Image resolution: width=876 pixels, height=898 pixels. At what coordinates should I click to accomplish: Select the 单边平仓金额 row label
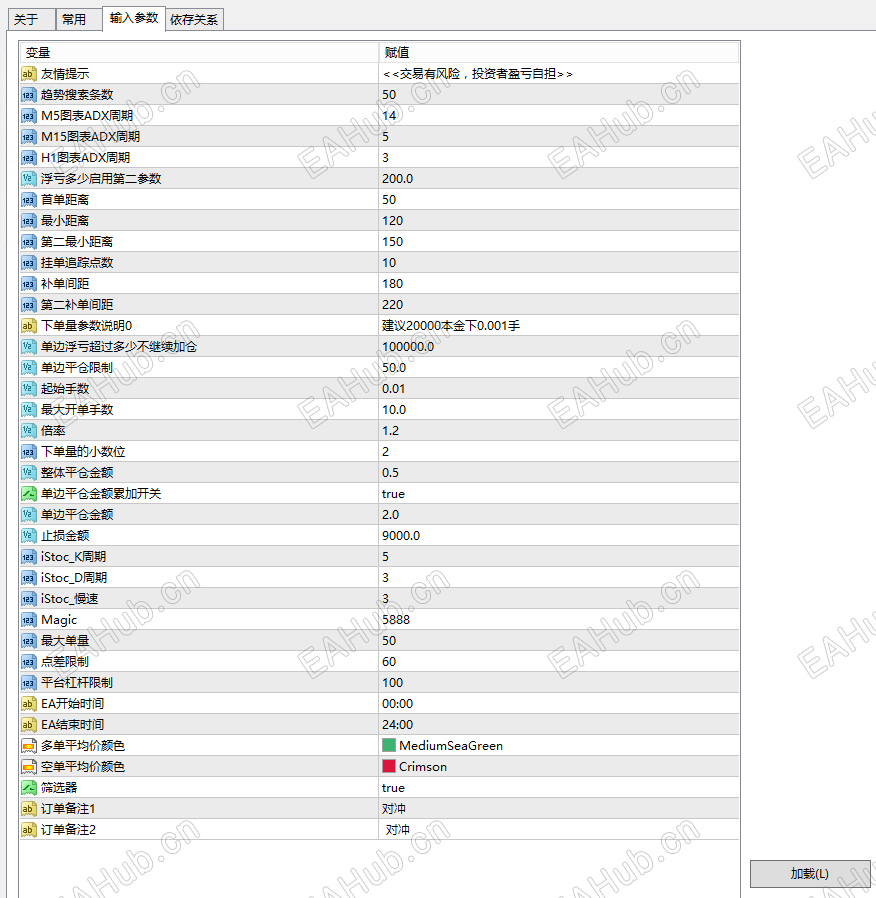click(77, 515)
